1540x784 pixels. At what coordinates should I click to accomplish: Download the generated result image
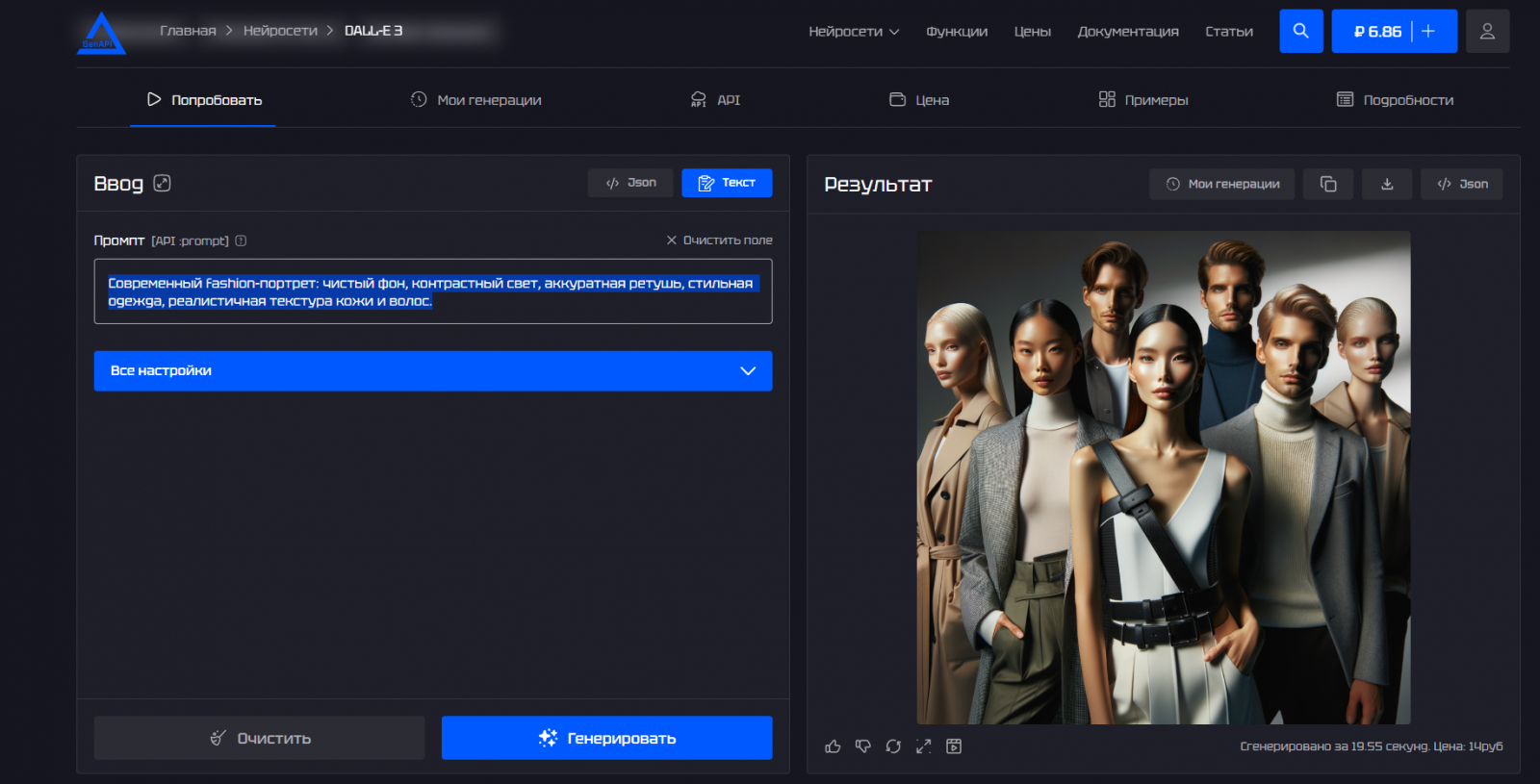pos(1387,184)
